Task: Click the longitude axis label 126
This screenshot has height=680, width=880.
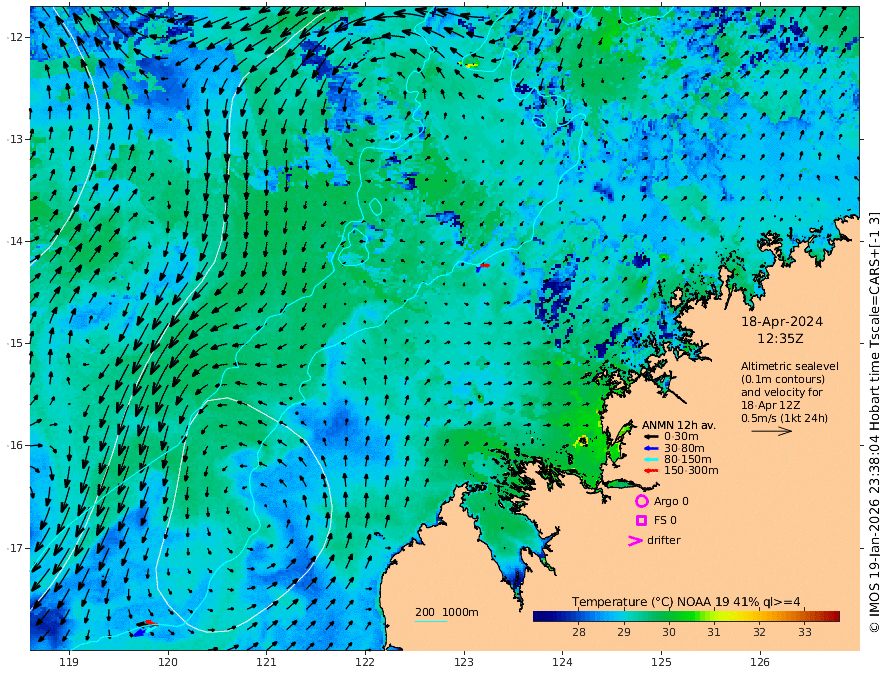Action: (760, 662)
